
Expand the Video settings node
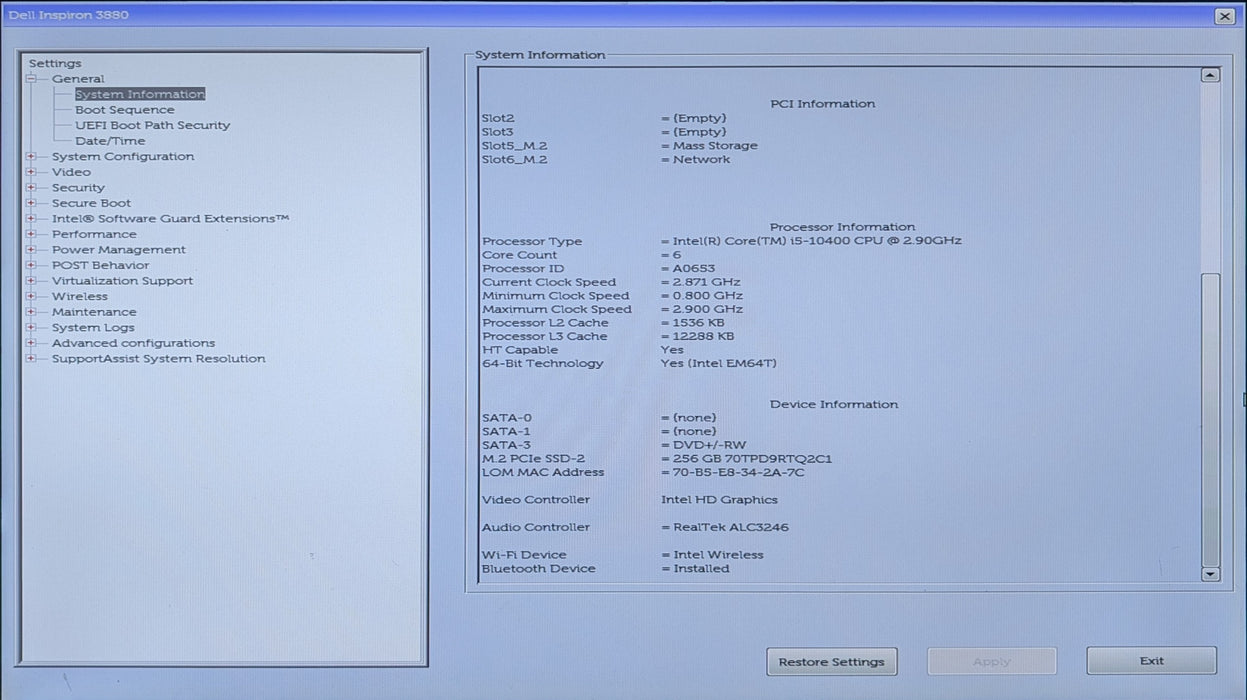pos(31,172)
